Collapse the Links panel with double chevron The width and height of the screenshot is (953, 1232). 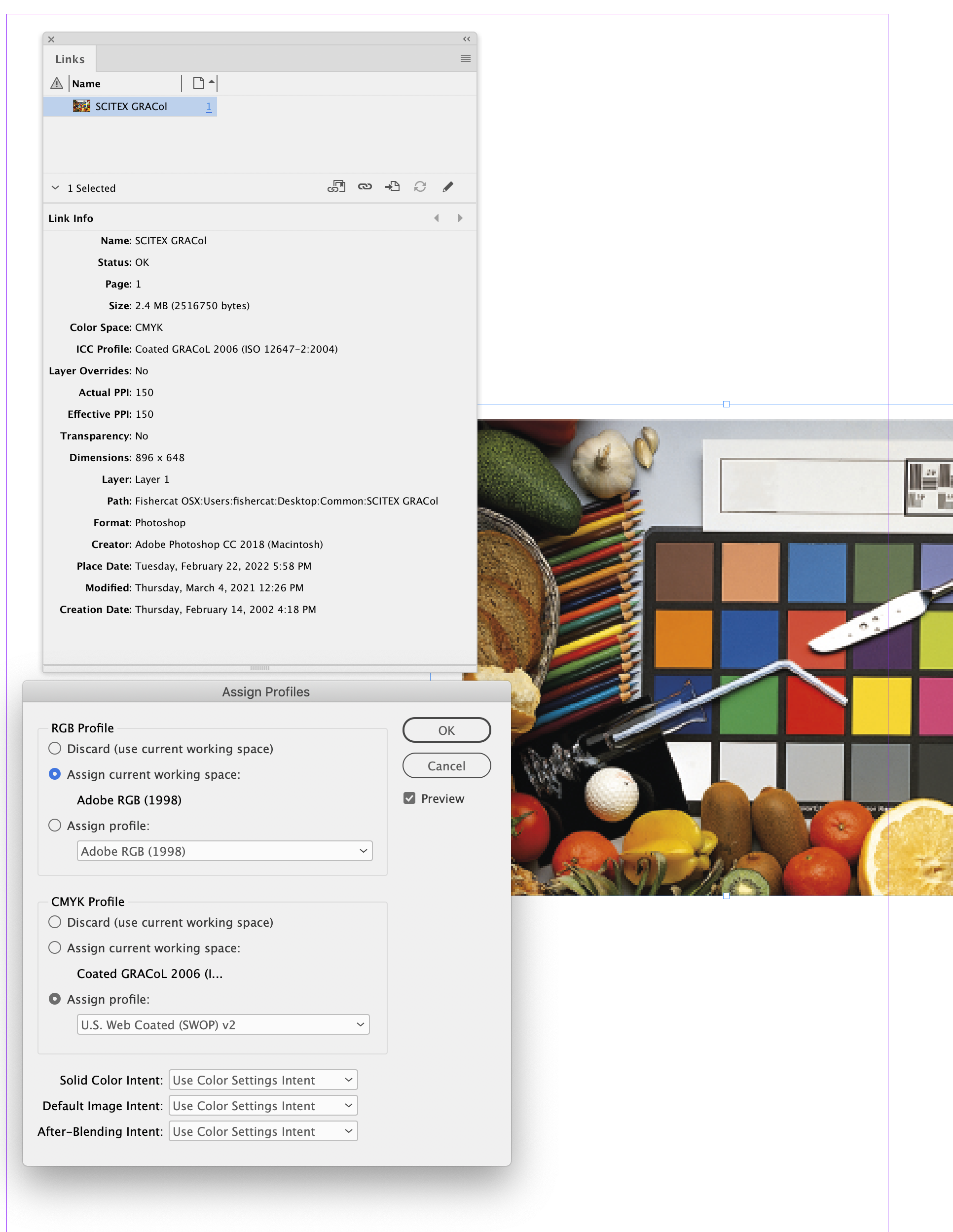465,39
